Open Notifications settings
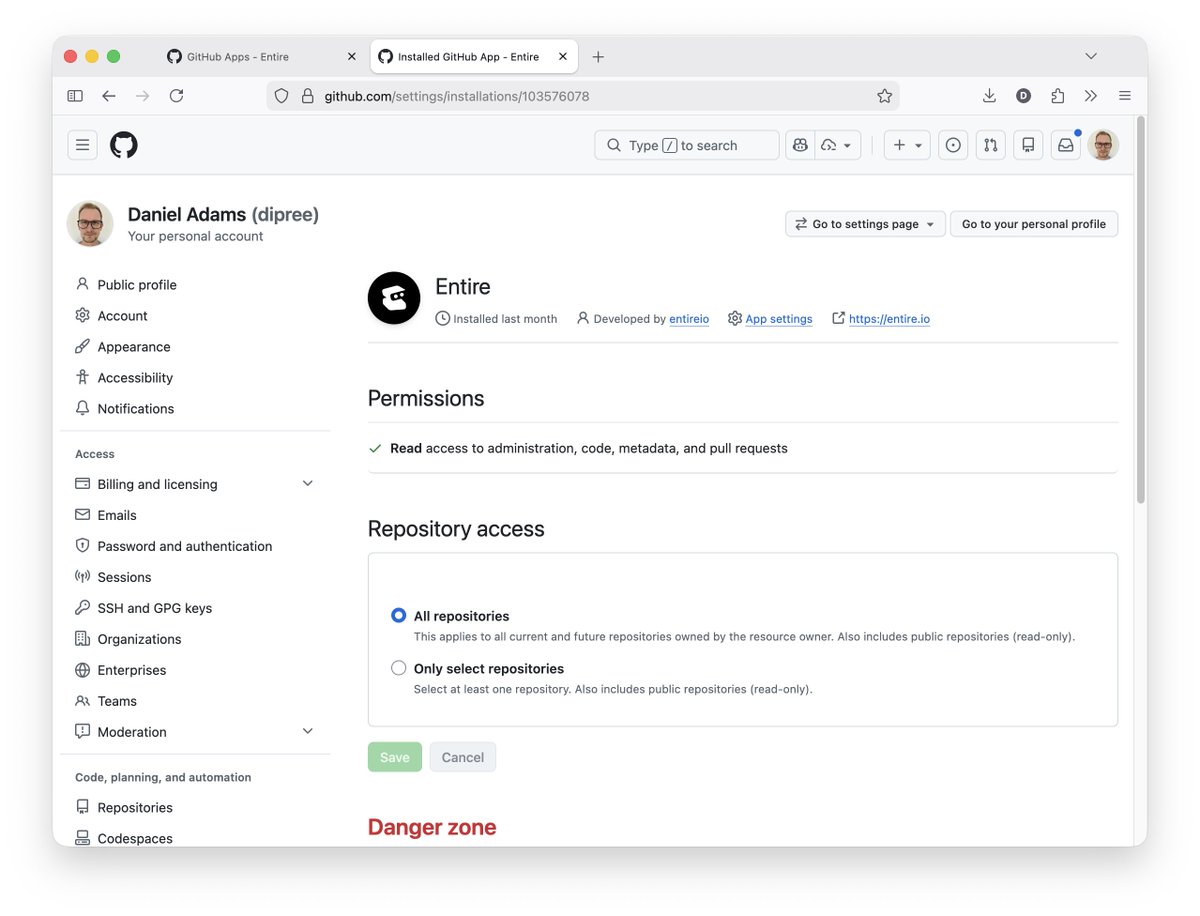1200x916 pixels. coord(136,409)
